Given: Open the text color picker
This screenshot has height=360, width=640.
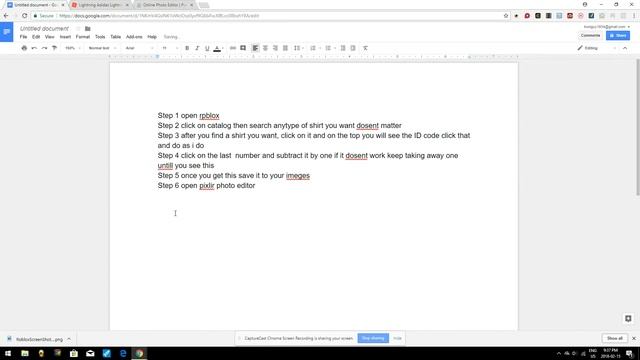Looking at the screenshot, I should (x=218, y=48).
